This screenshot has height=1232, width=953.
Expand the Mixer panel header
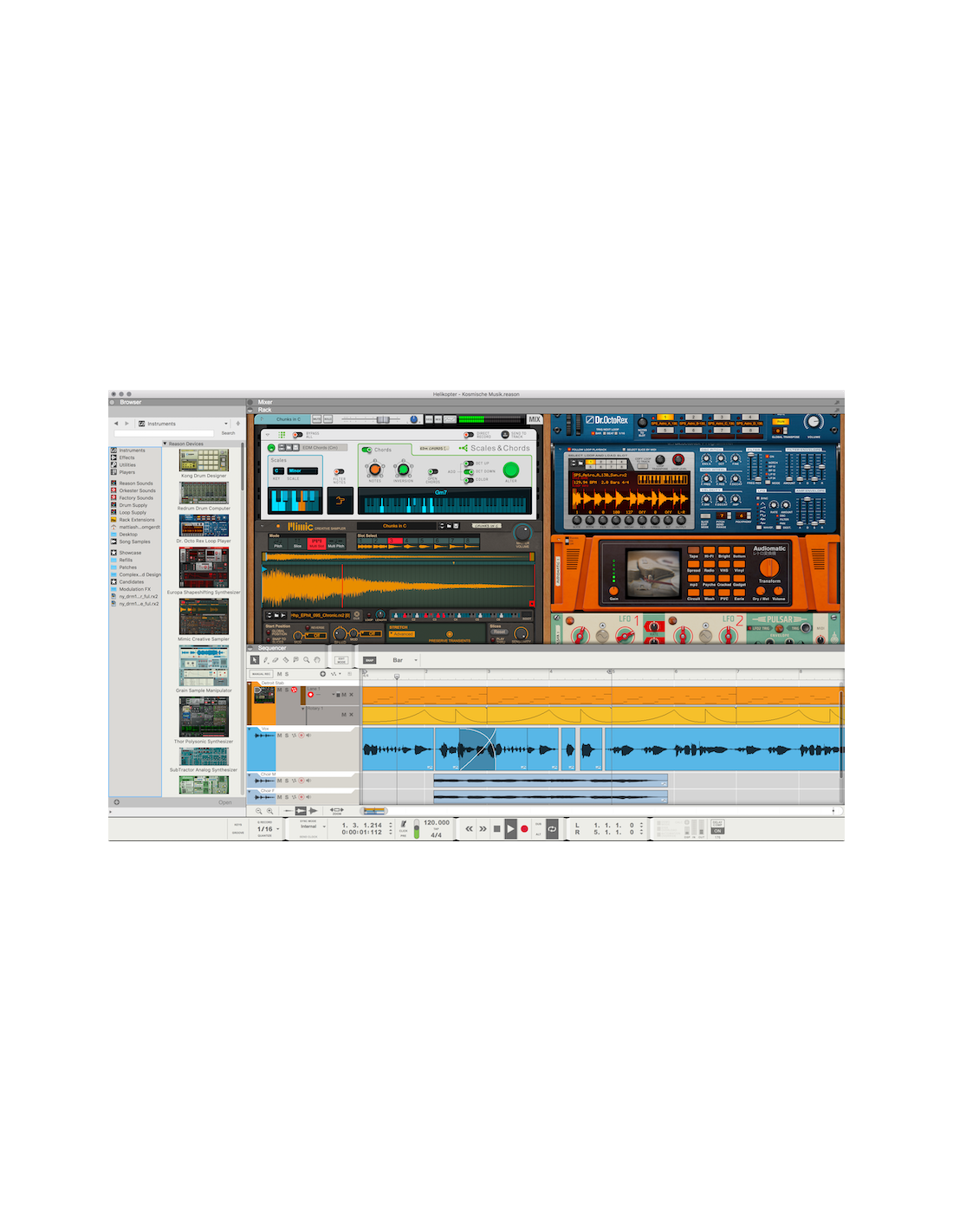tap(251, 402)
